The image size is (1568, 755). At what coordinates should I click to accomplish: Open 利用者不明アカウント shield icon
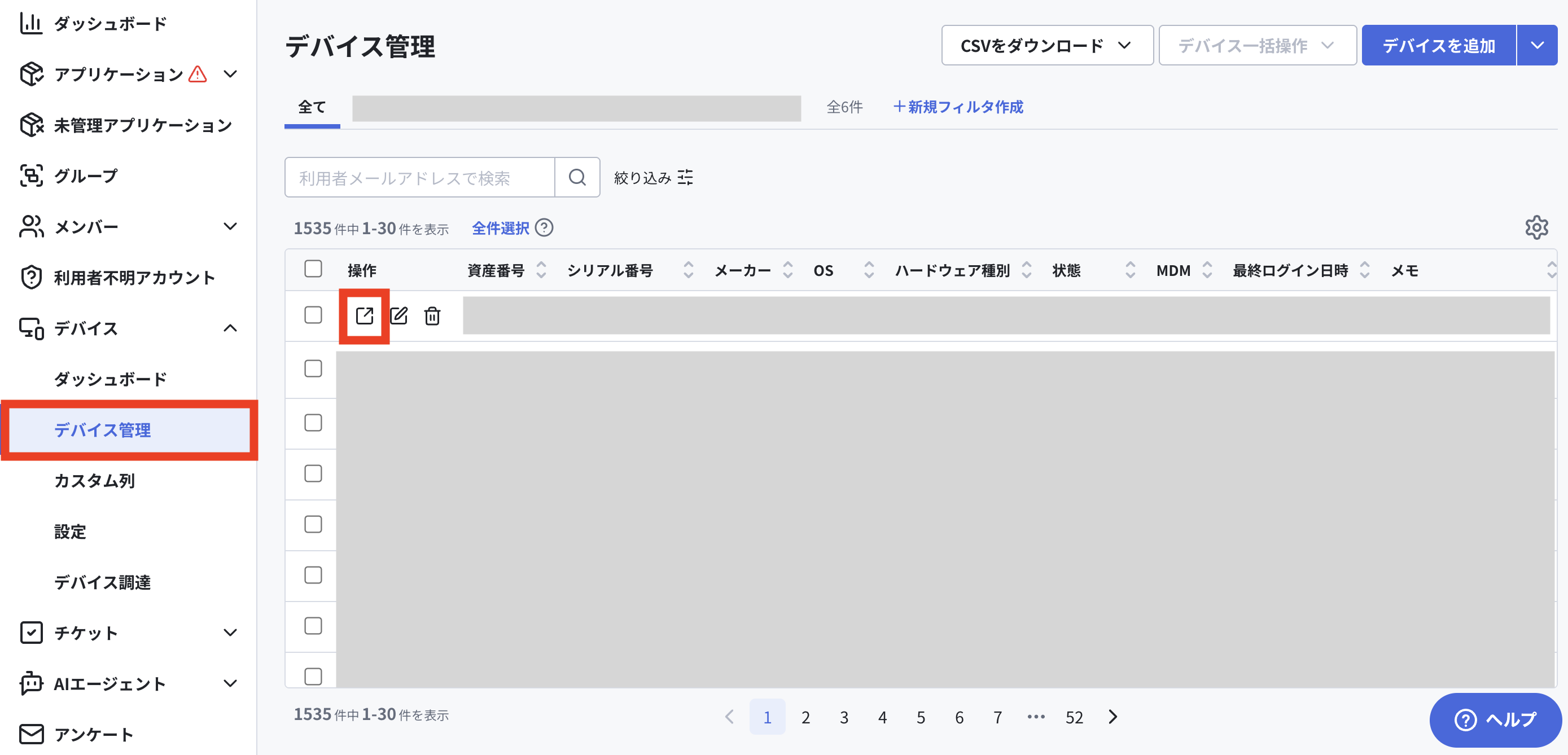[x=32, y=278]
